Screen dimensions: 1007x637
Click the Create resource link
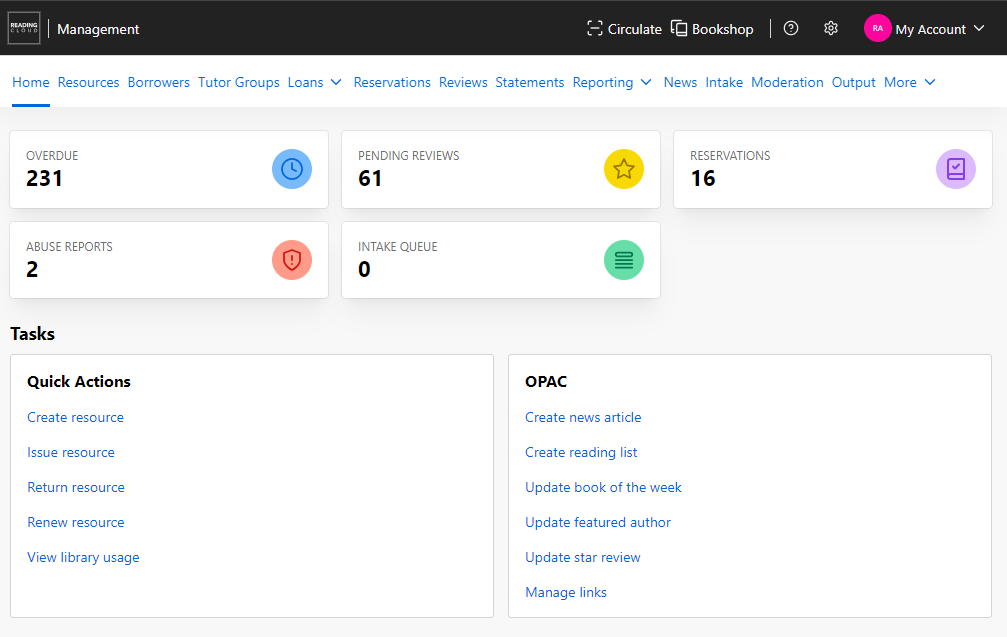[75, 417]
